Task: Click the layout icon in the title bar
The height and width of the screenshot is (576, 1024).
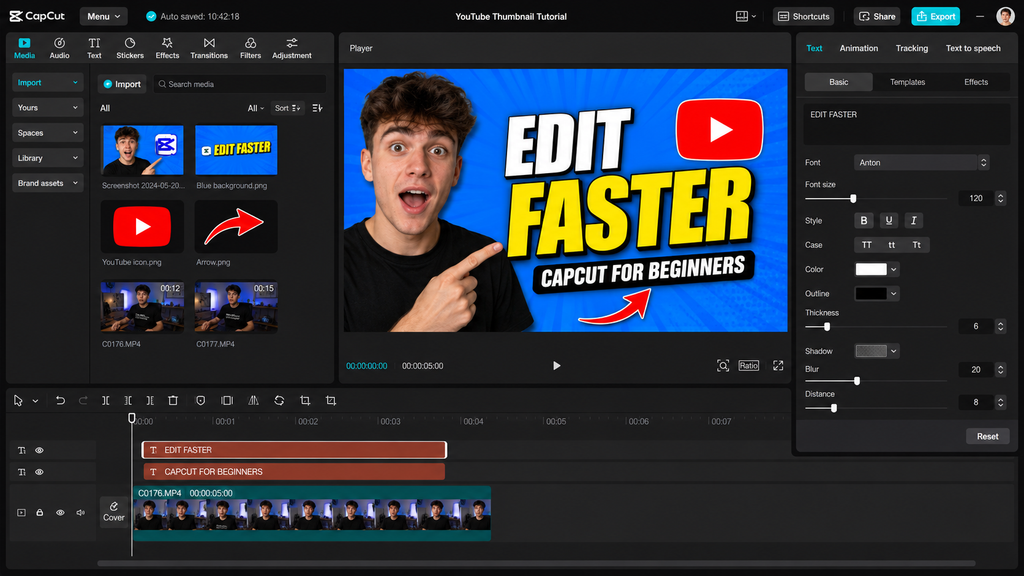Action: pos(742,16)
